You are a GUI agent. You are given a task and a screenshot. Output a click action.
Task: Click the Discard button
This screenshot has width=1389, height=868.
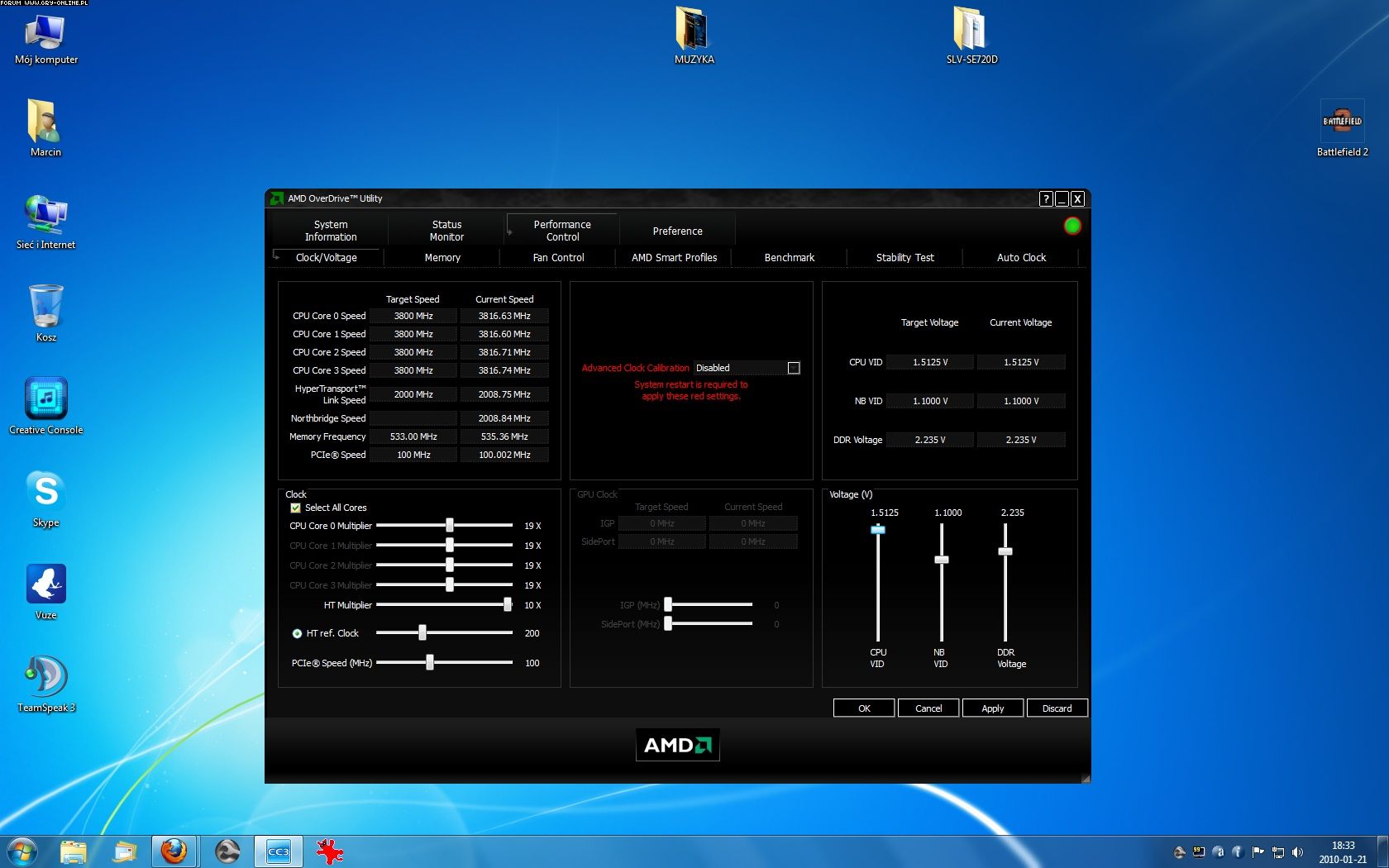pyautogui.click(x=1057, y=708)
